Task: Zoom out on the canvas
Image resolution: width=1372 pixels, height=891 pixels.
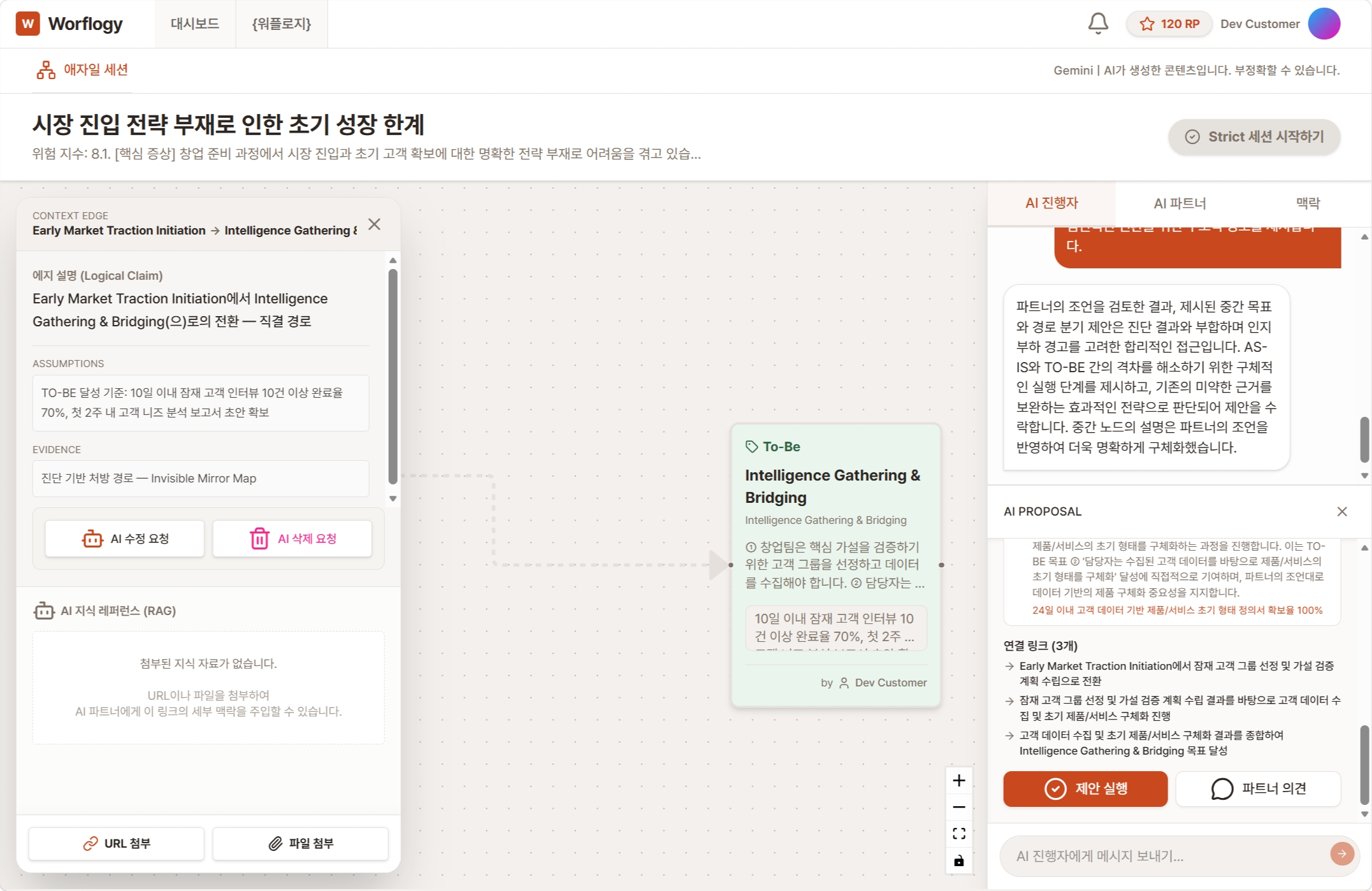Action: pos(958,808)
